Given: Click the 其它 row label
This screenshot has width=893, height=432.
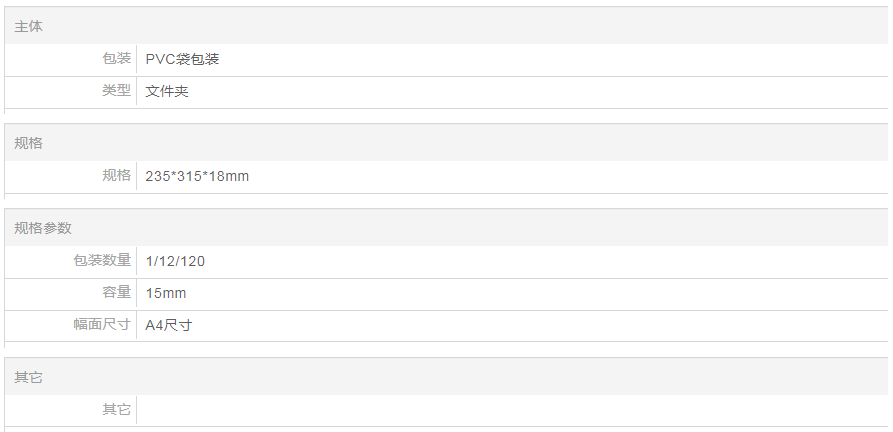Looking at the screenshot, I should pos(116,410).
